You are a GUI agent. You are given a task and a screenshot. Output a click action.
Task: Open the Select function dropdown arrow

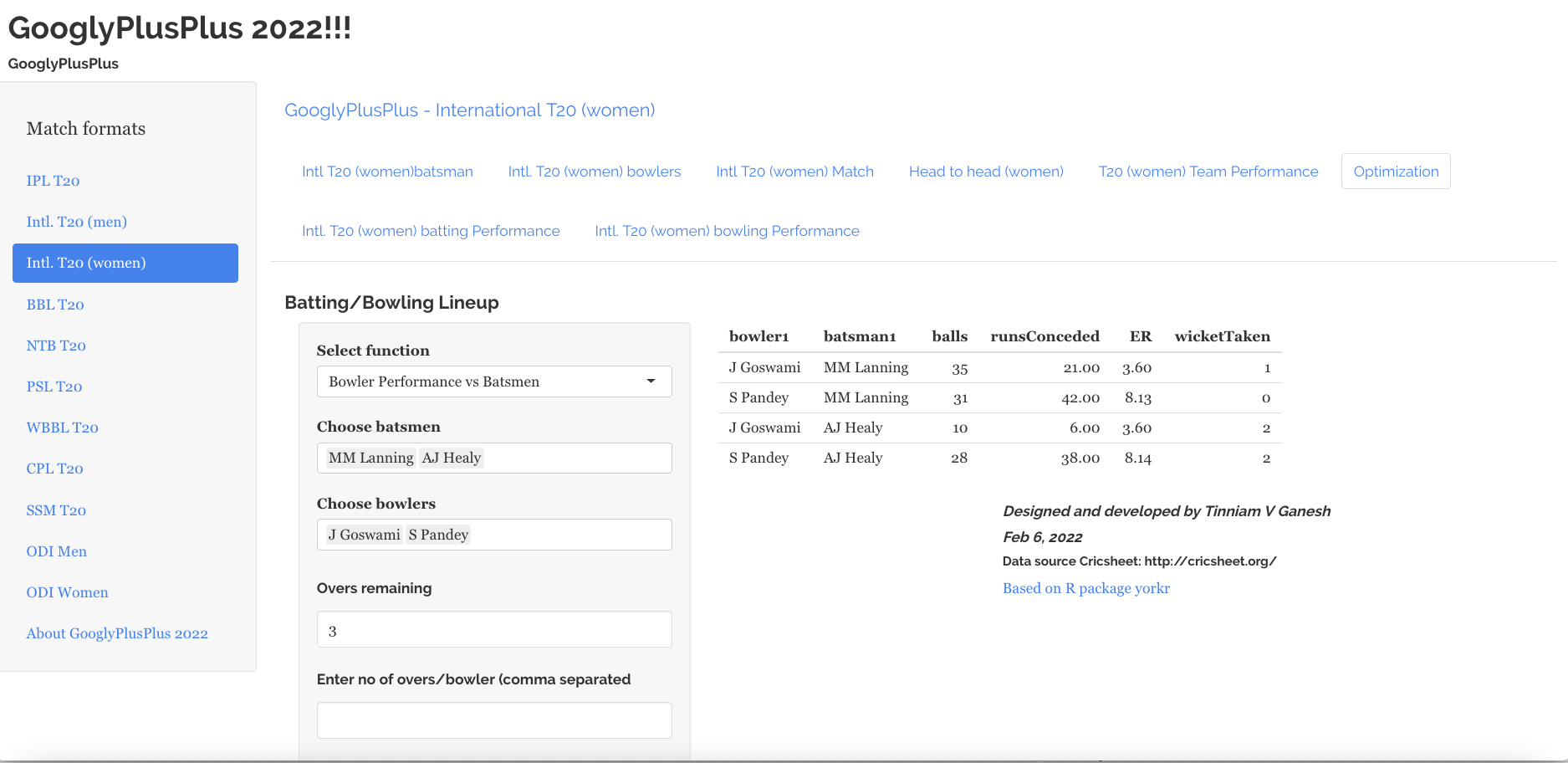click(651, 381)
